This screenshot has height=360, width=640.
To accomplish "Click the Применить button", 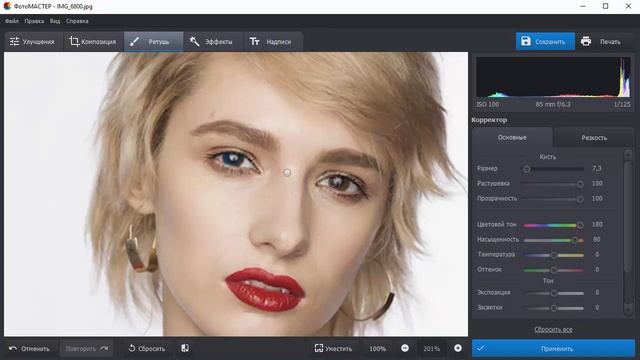I will point(553,349).
